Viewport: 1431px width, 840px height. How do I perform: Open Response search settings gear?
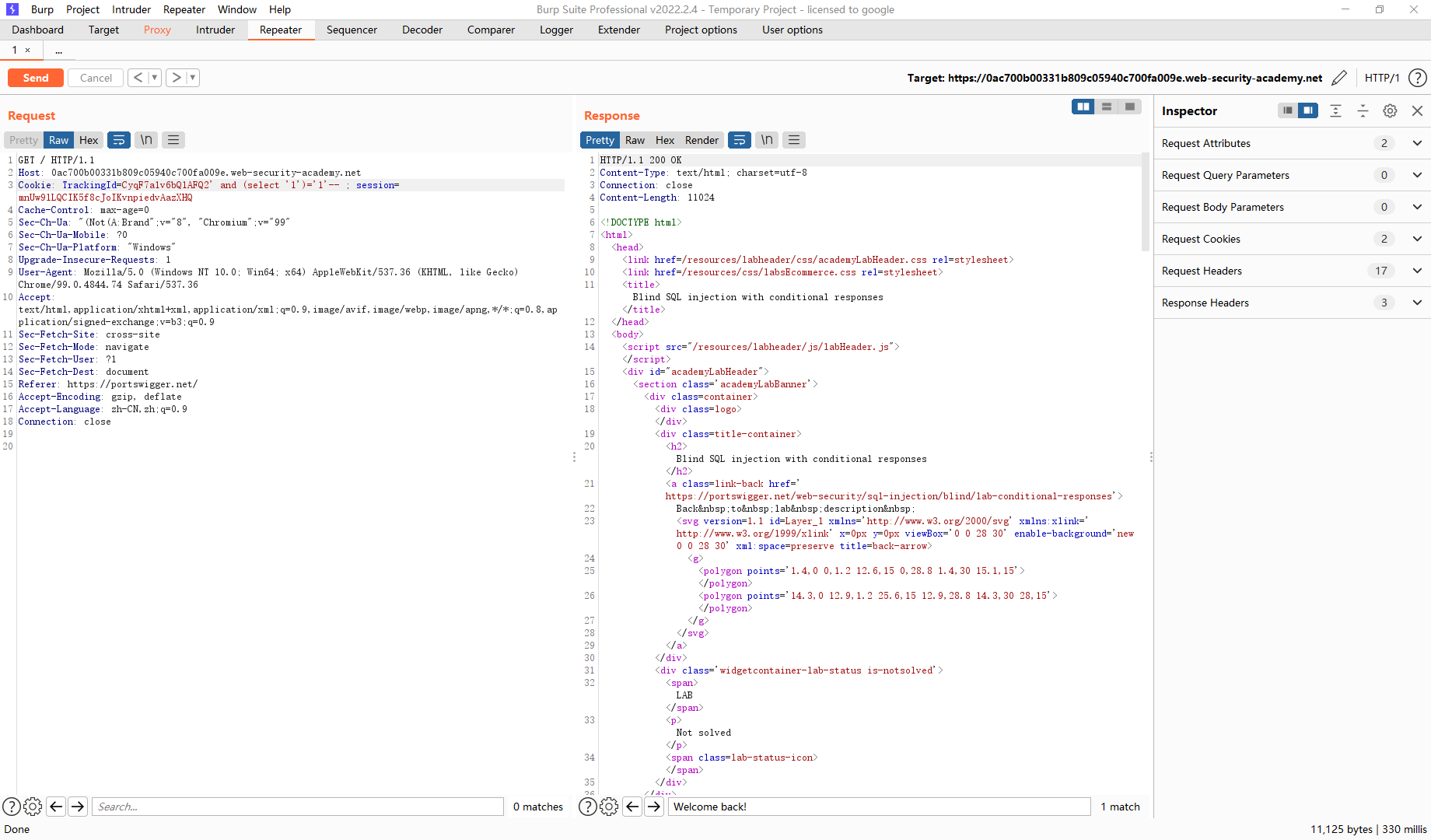[609, 807]
